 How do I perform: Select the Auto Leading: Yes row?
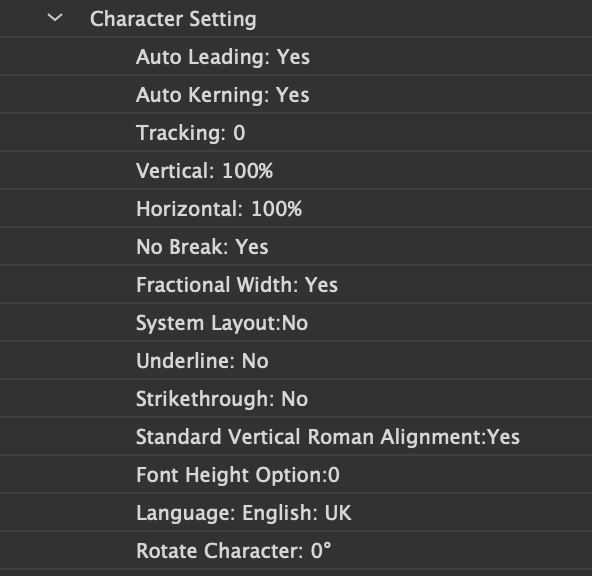click(296, 57)
